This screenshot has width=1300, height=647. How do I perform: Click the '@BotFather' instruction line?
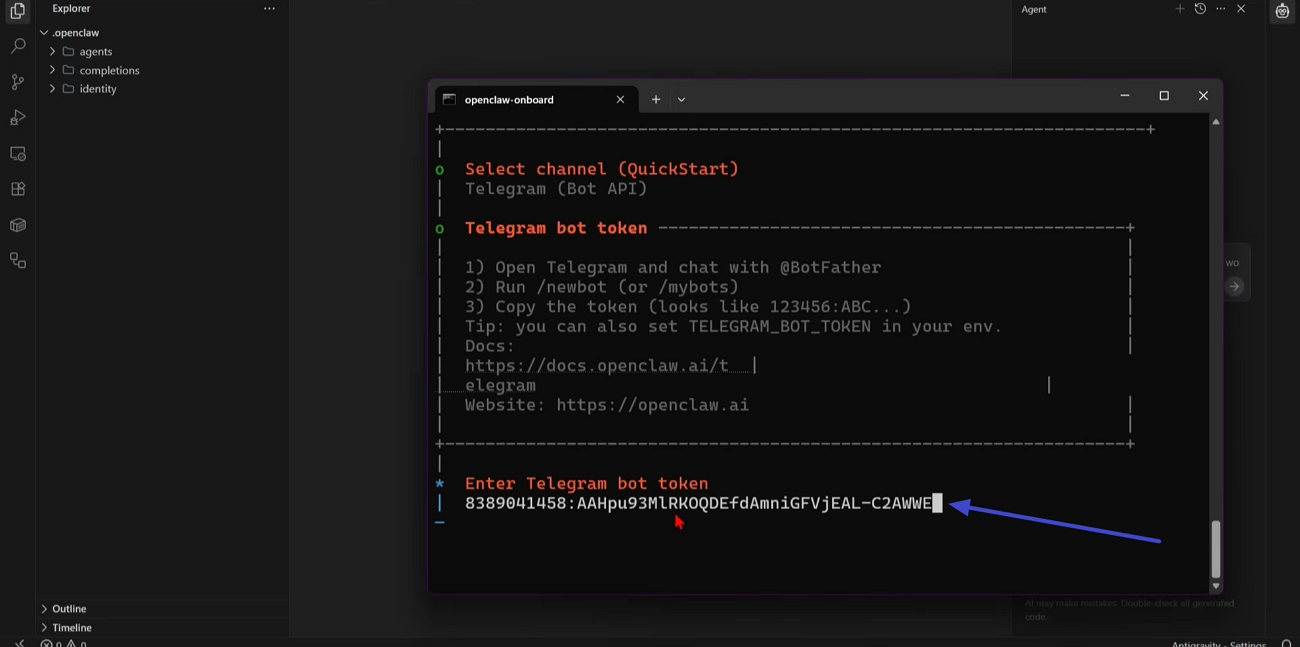673,268
